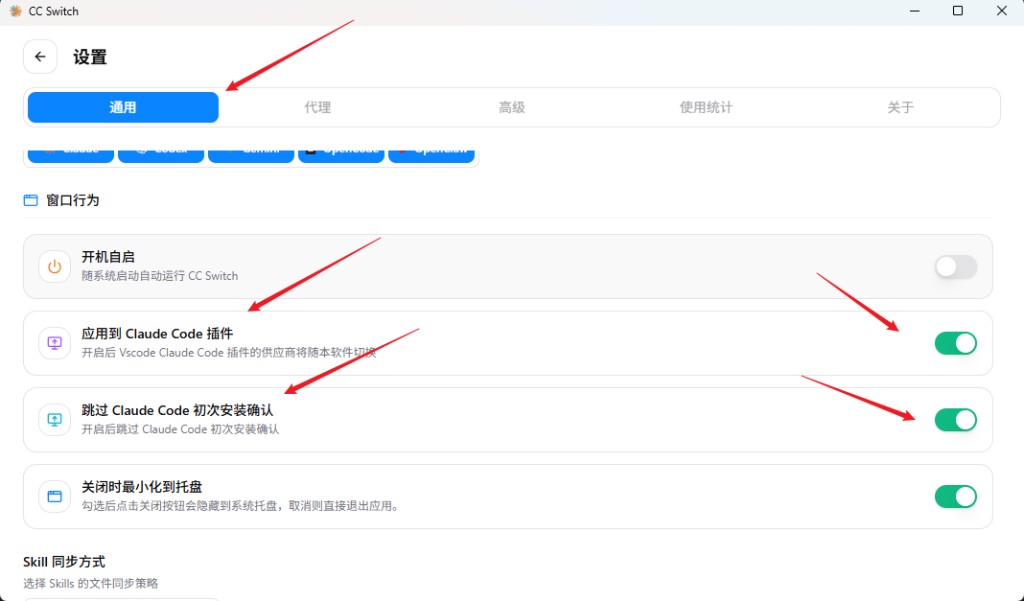Image resolution: width=1024 pixels, height=601 pixels.
Task: Click the partially visible OpenCode app button
Action: 341,153
